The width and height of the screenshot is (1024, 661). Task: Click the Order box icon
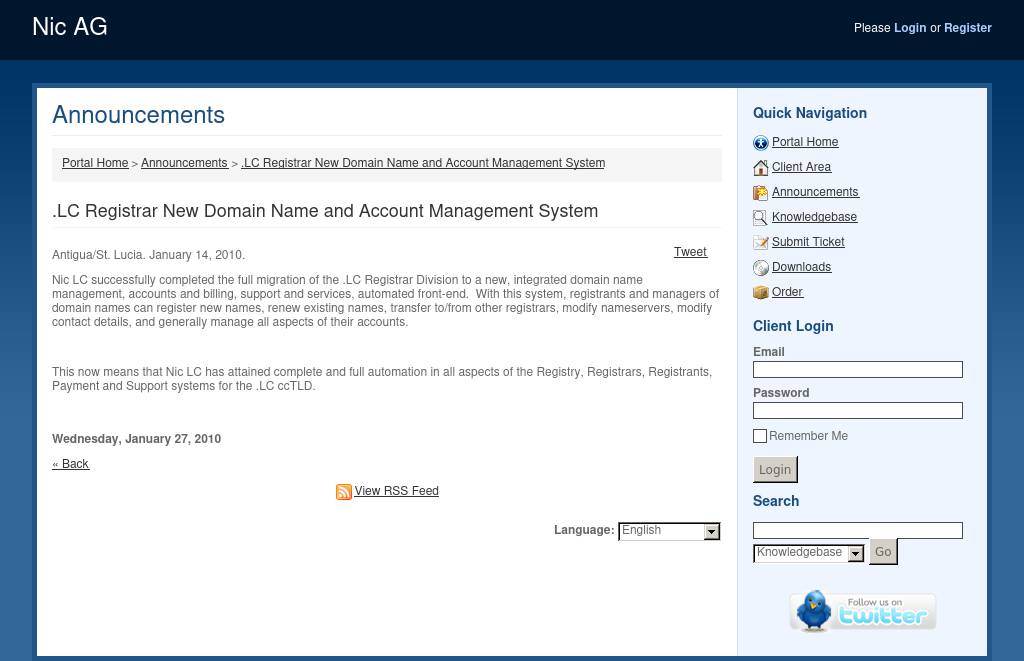coord(760,293)
